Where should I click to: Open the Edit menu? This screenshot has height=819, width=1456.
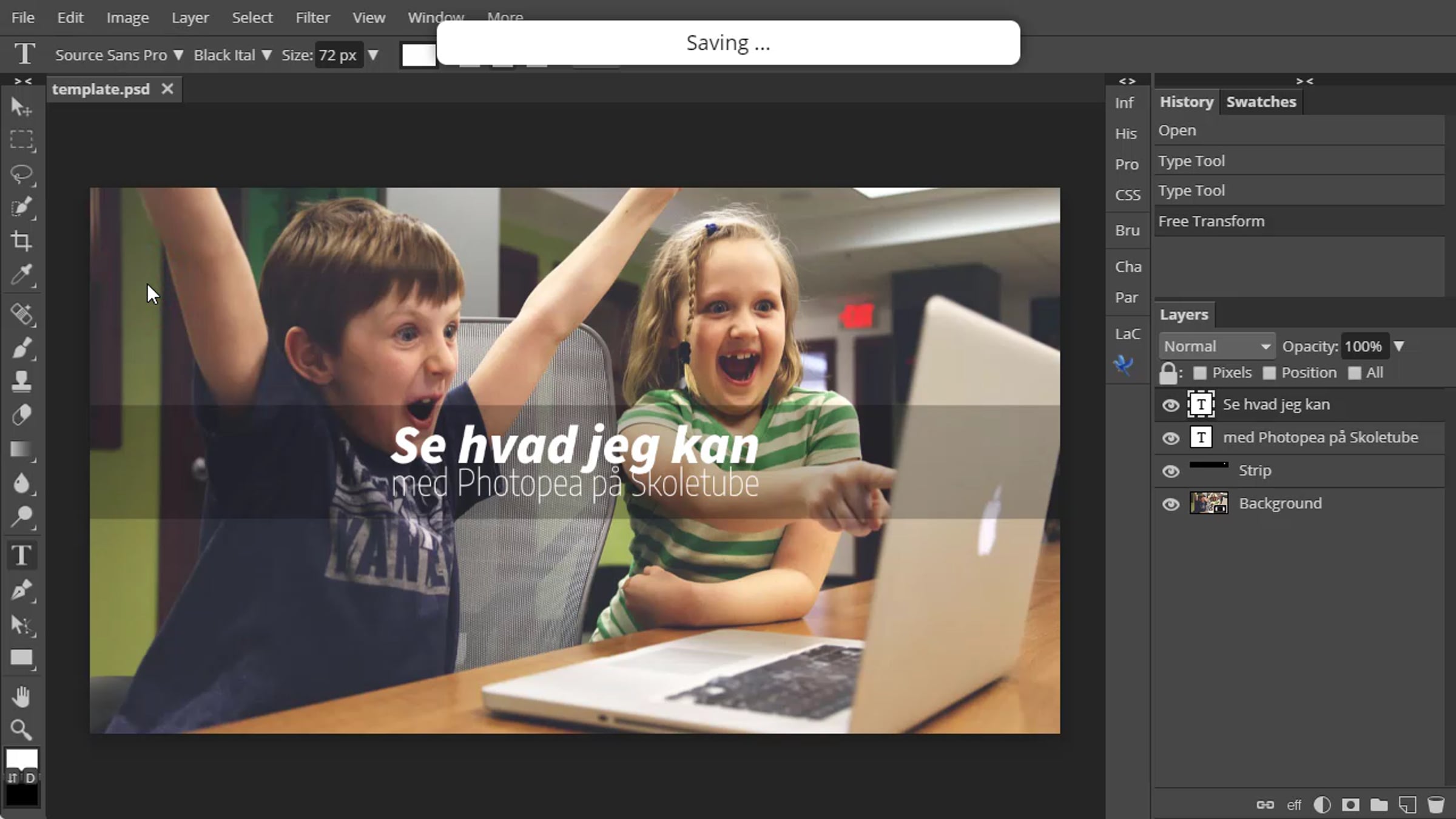(x=70, y=18)
